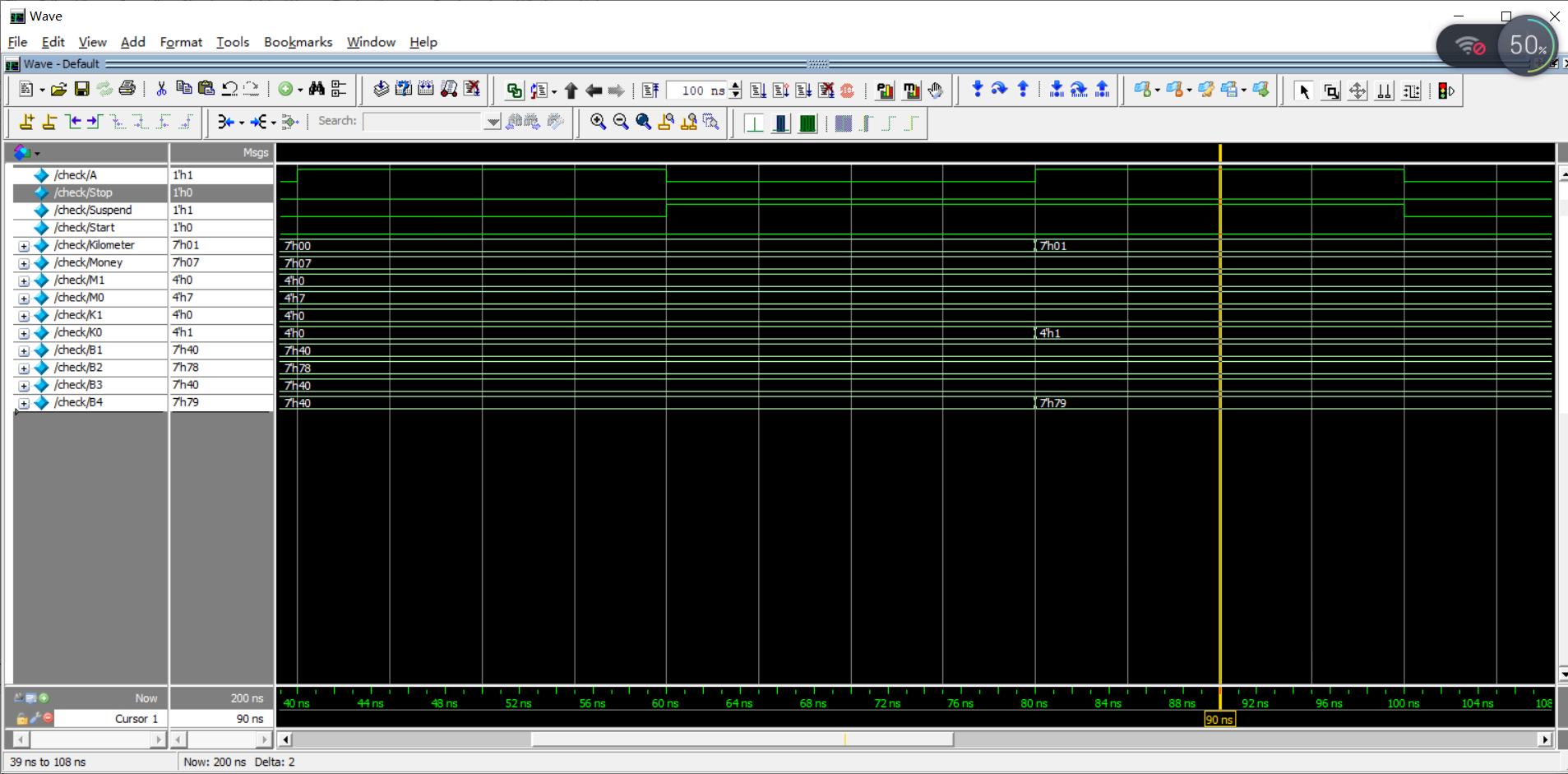Expand the /check/Money bus

click(x=24, y=263)
